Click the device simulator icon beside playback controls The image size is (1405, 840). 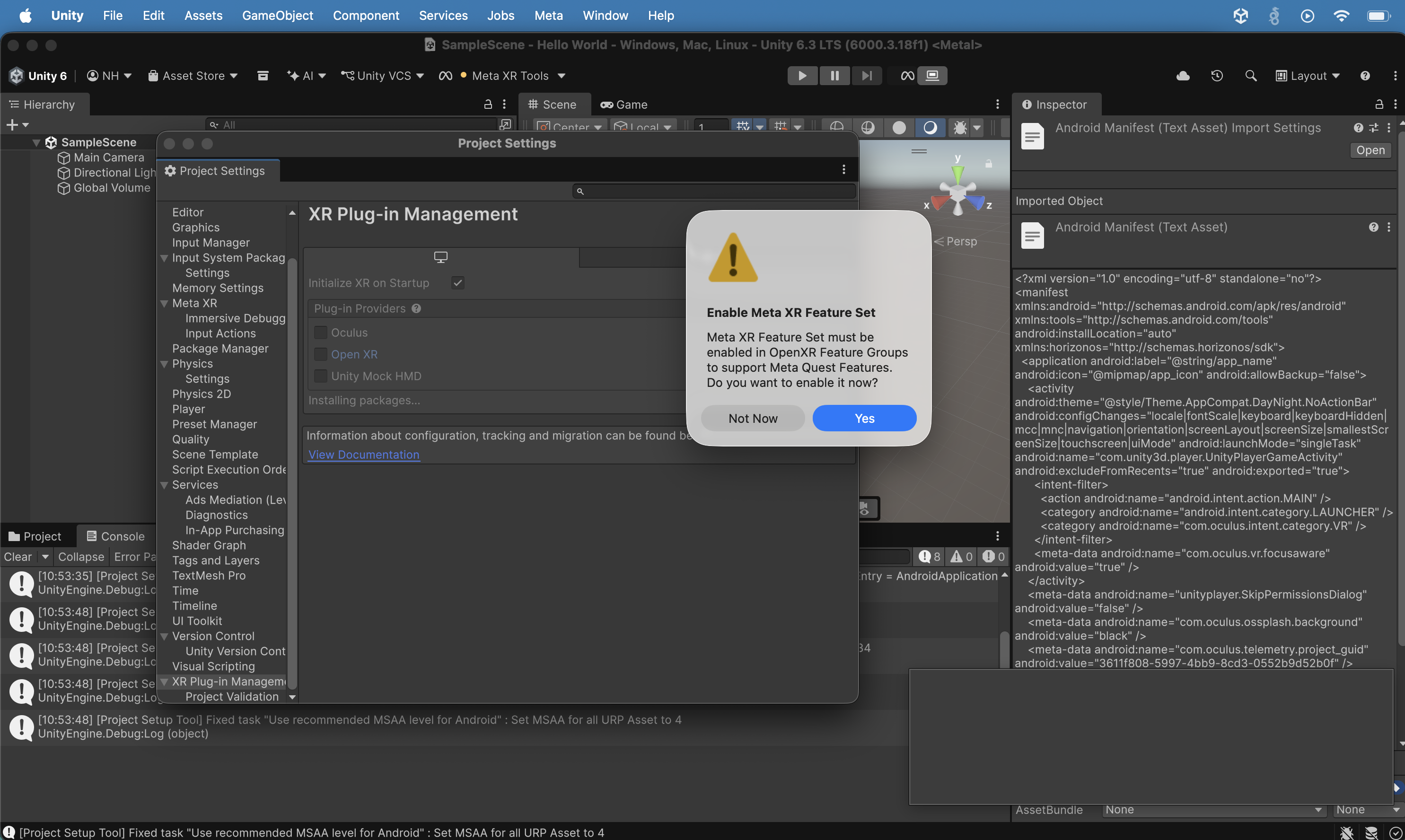(x=932, y=75)
